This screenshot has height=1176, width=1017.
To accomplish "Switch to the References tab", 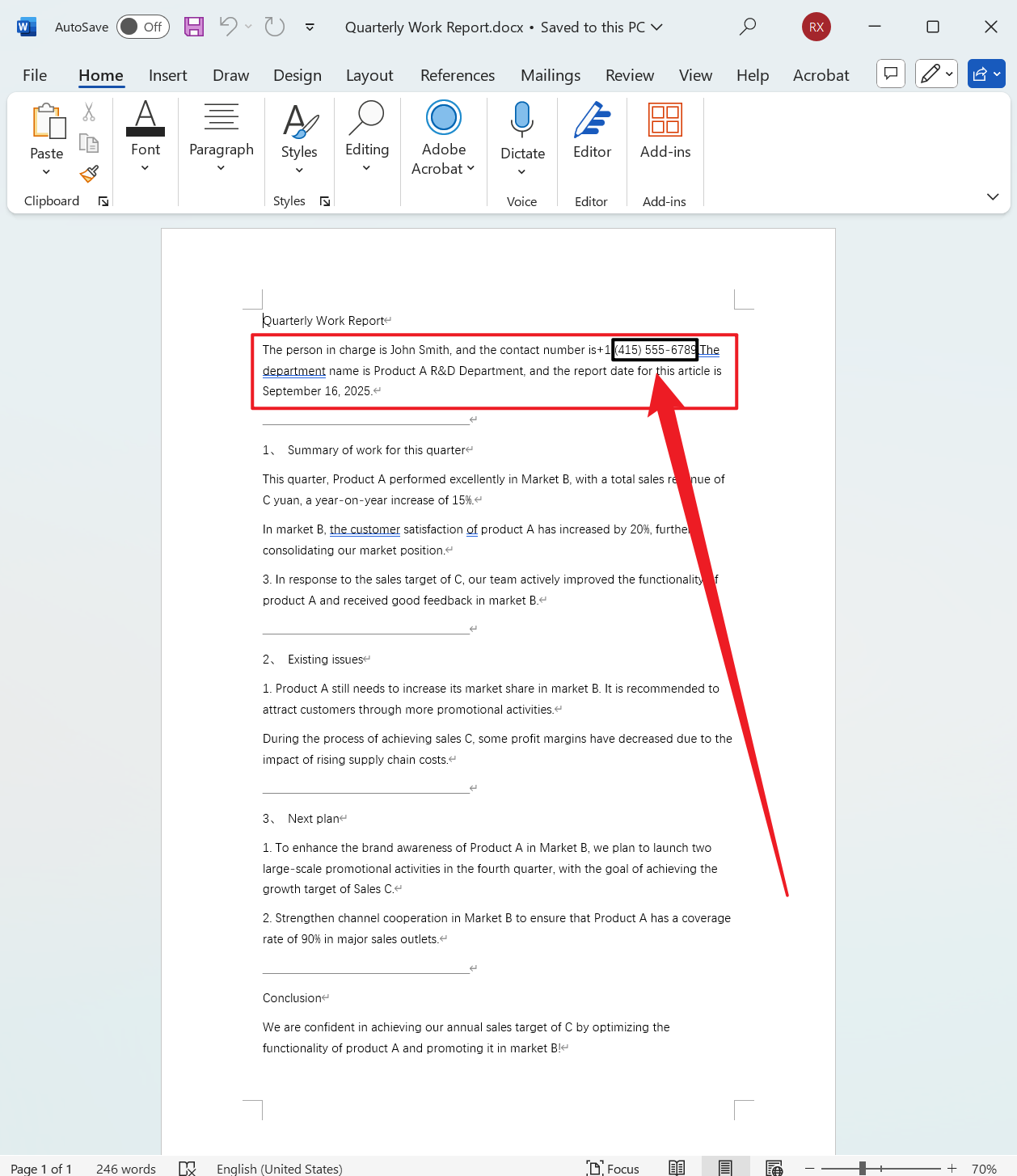I will (x=457, y=75).
